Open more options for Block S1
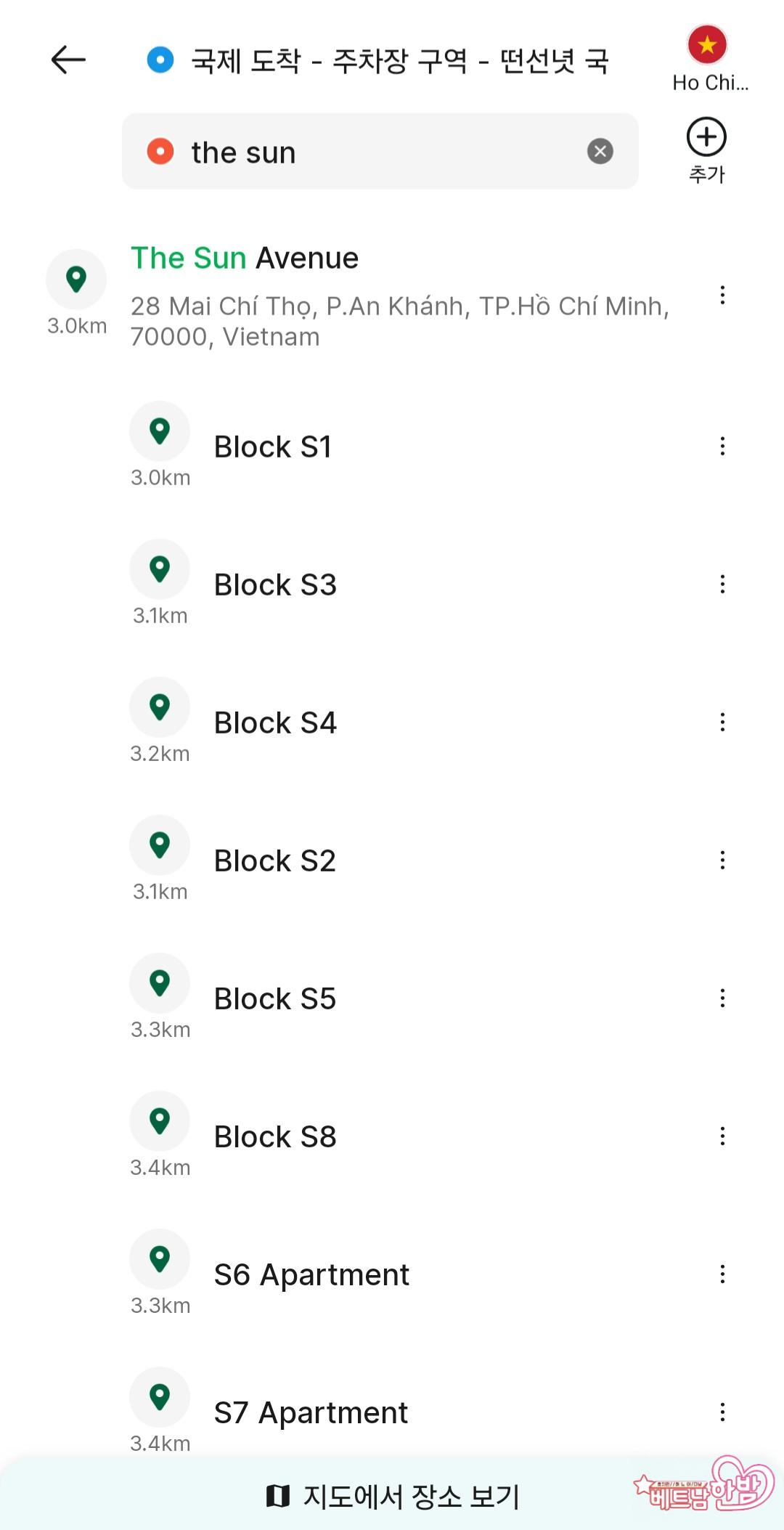Screen dimensions: 784x1530 [x=722, y=446]
